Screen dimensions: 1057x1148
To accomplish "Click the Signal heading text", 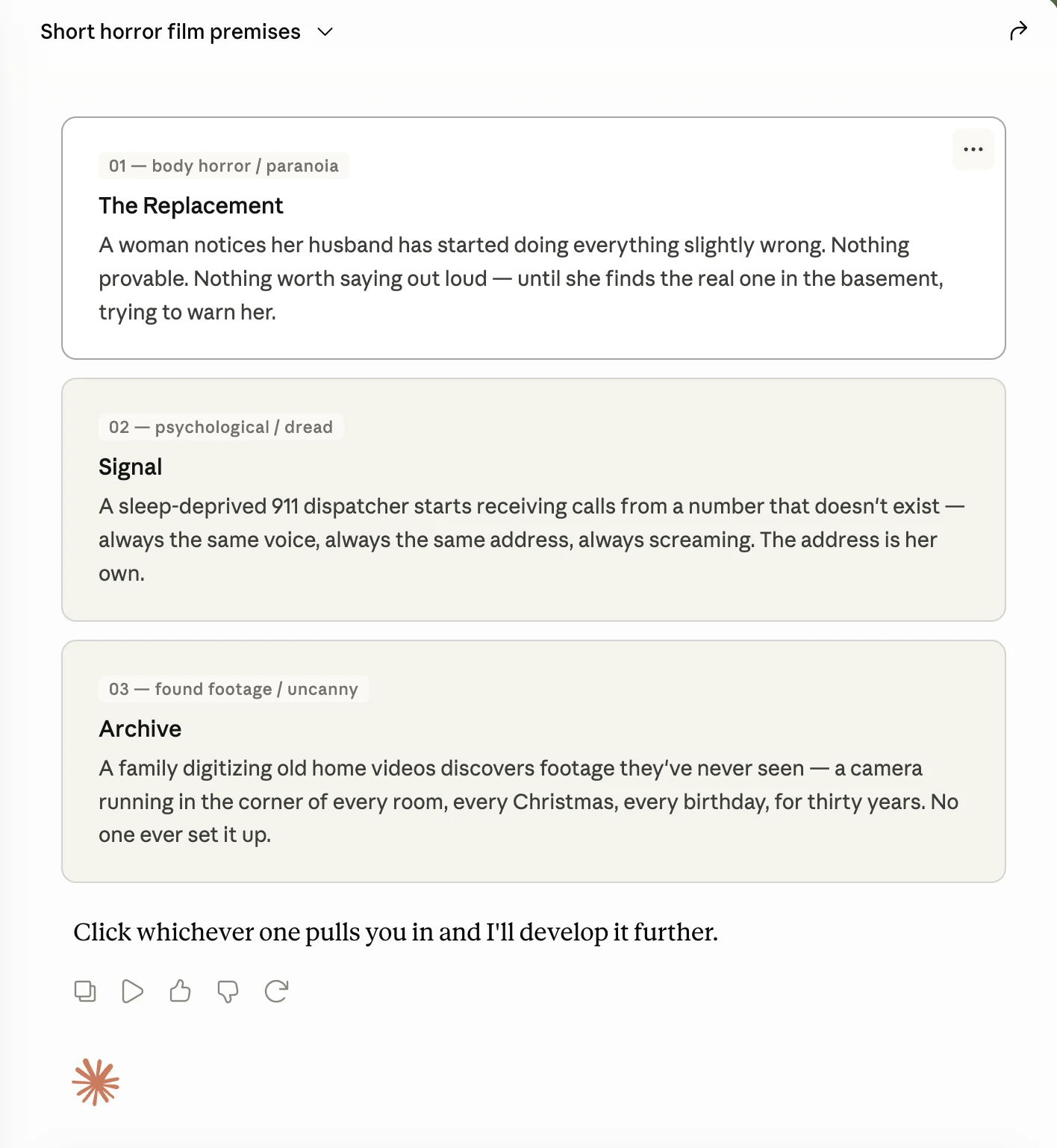I will pos(131,467).
